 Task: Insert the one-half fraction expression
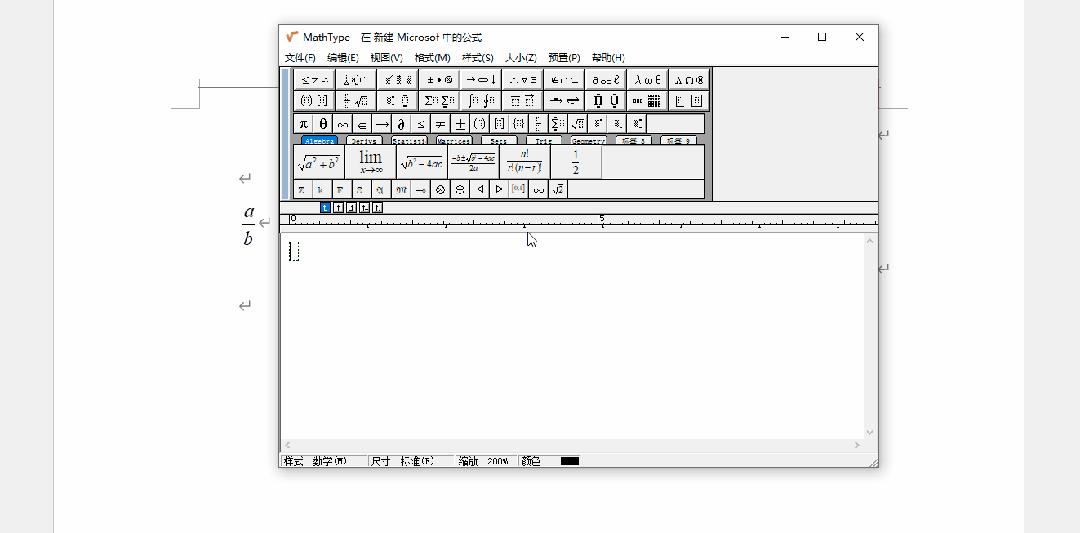tap(576, 162)
